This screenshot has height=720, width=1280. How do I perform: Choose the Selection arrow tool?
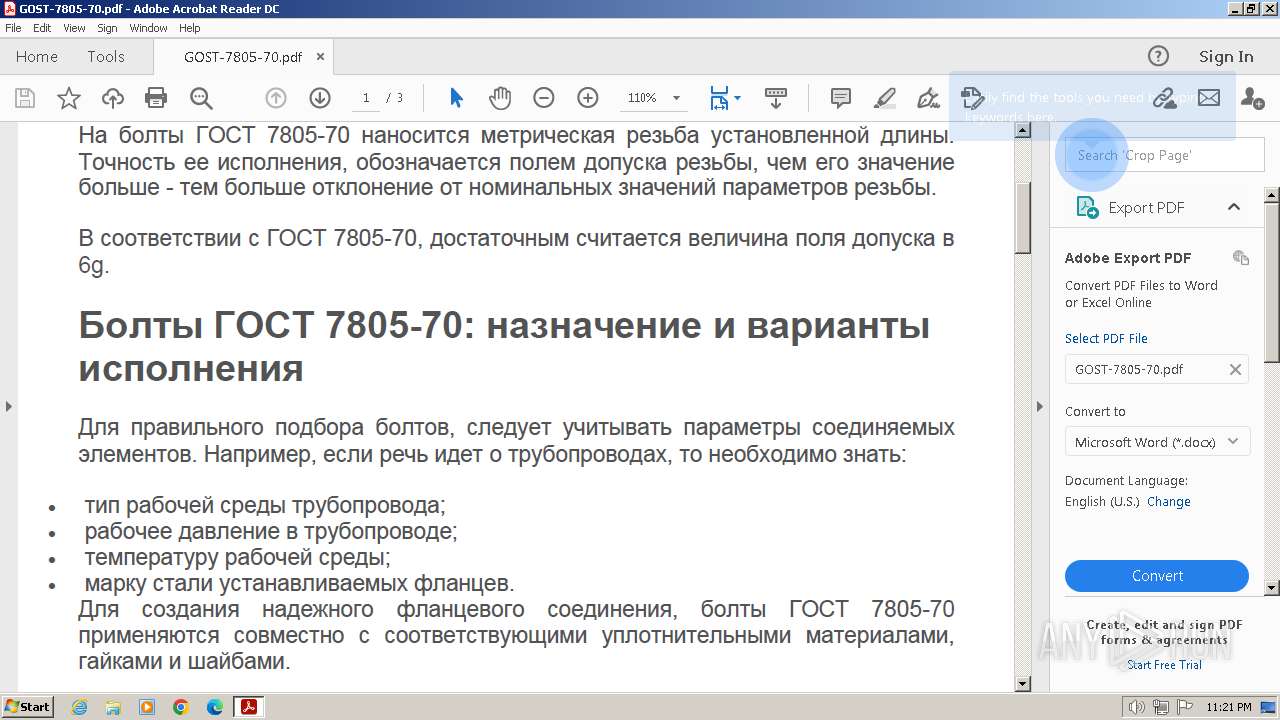[457, 98]
